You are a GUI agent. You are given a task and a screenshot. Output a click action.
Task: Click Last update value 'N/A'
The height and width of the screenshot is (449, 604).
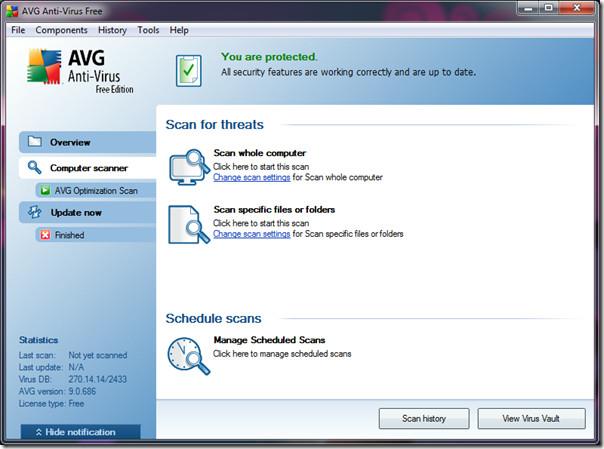76,367
